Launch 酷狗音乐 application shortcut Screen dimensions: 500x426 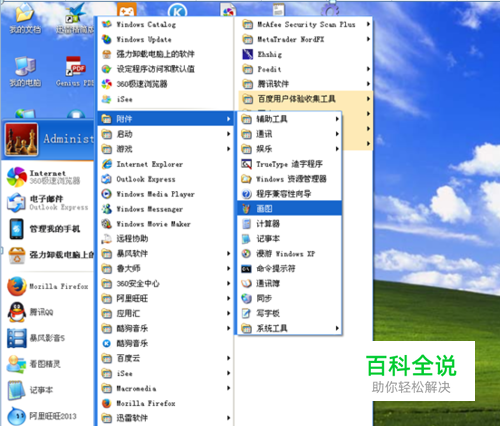[166, 343]
